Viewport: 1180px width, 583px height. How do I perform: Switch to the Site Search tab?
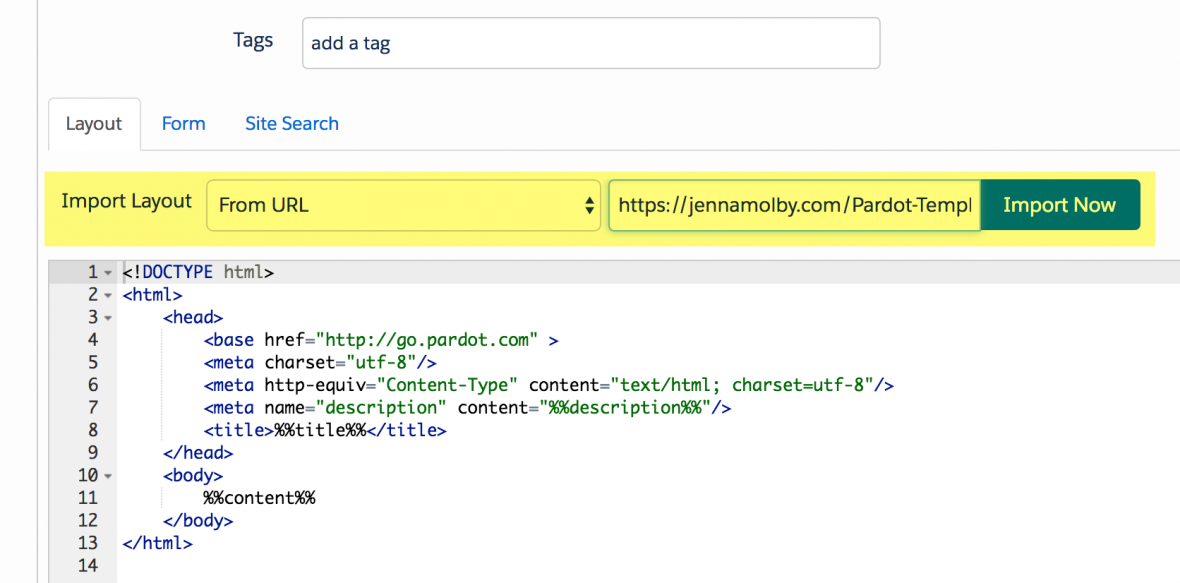tap(292, 124)
